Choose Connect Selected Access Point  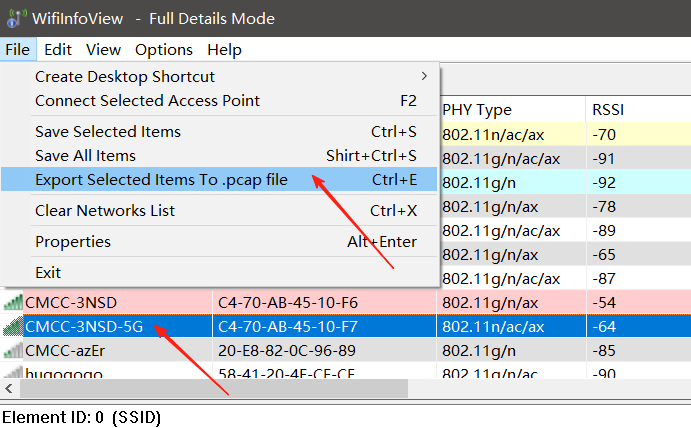point(219,100)
